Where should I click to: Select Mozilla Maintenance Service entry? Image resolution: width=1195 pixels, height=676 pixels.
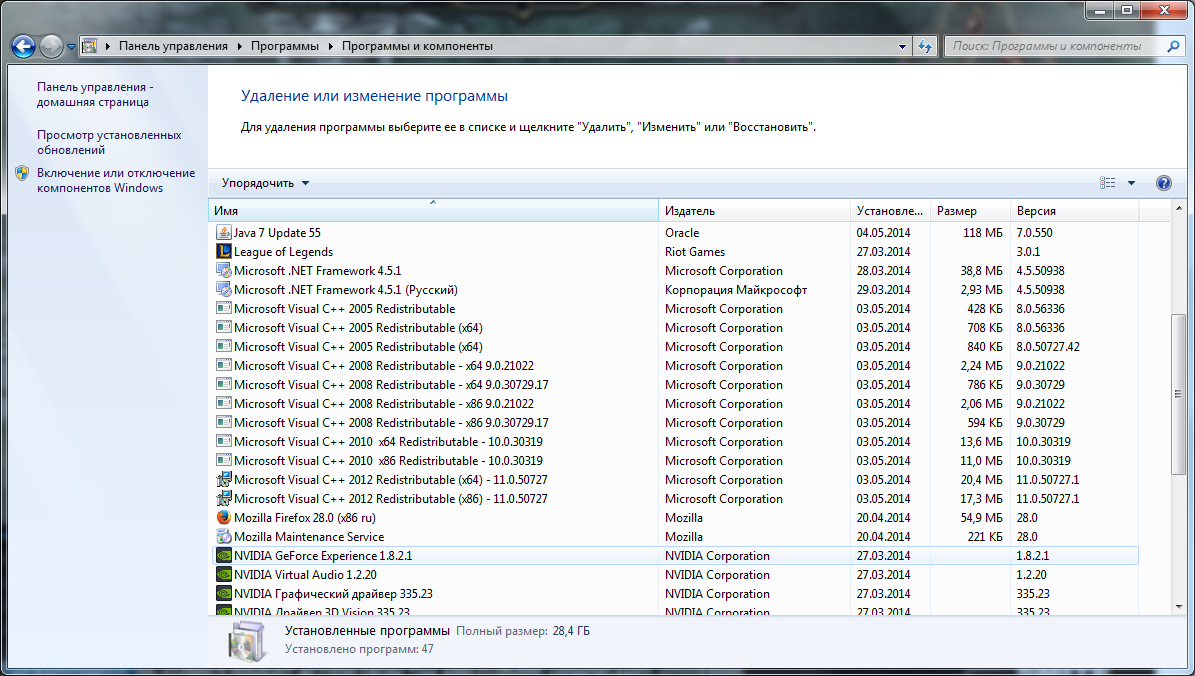pos(674,537)
